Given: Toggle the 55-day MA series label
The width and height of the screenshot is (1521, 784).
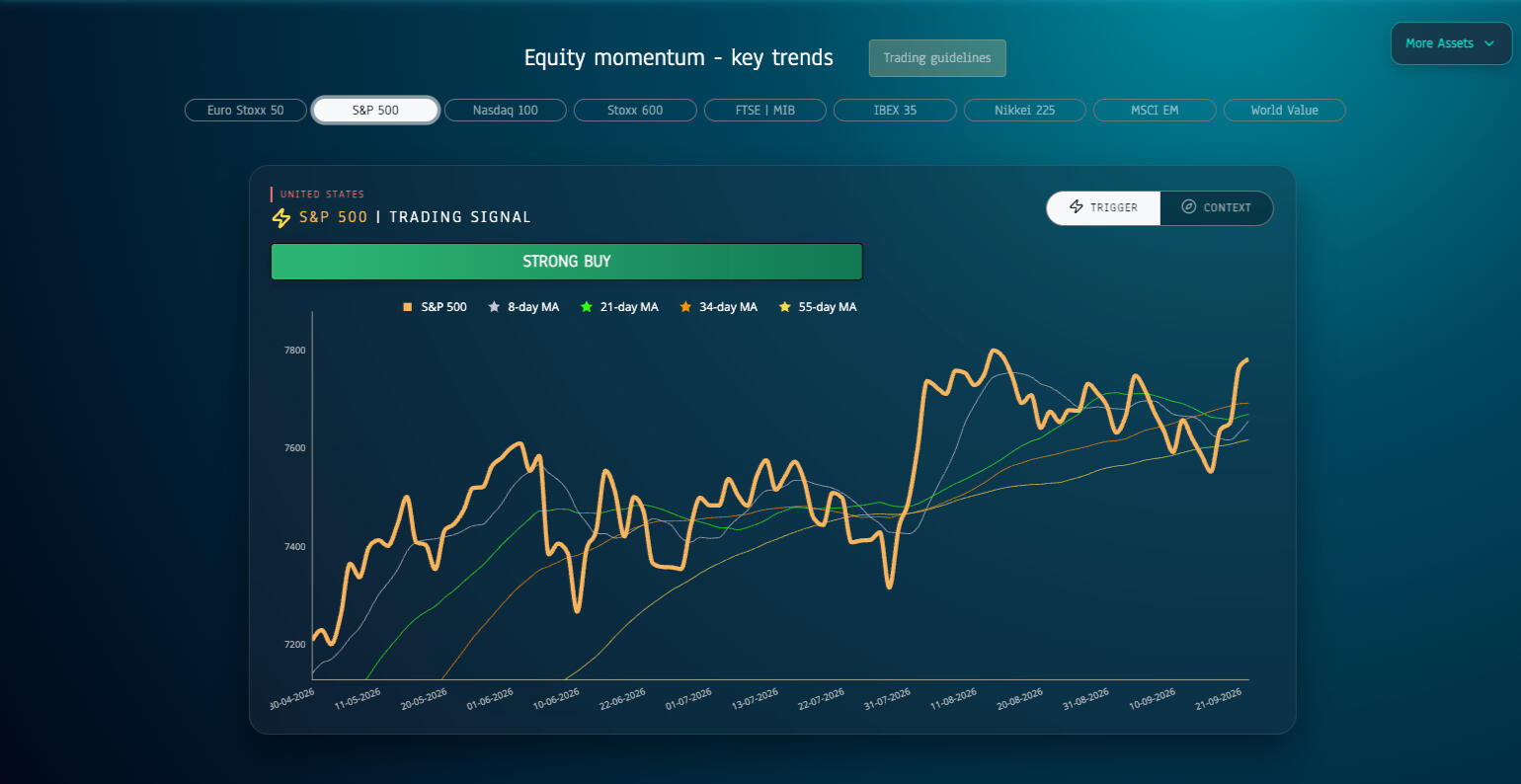Looking at the screenshot, I should point(828,307).
